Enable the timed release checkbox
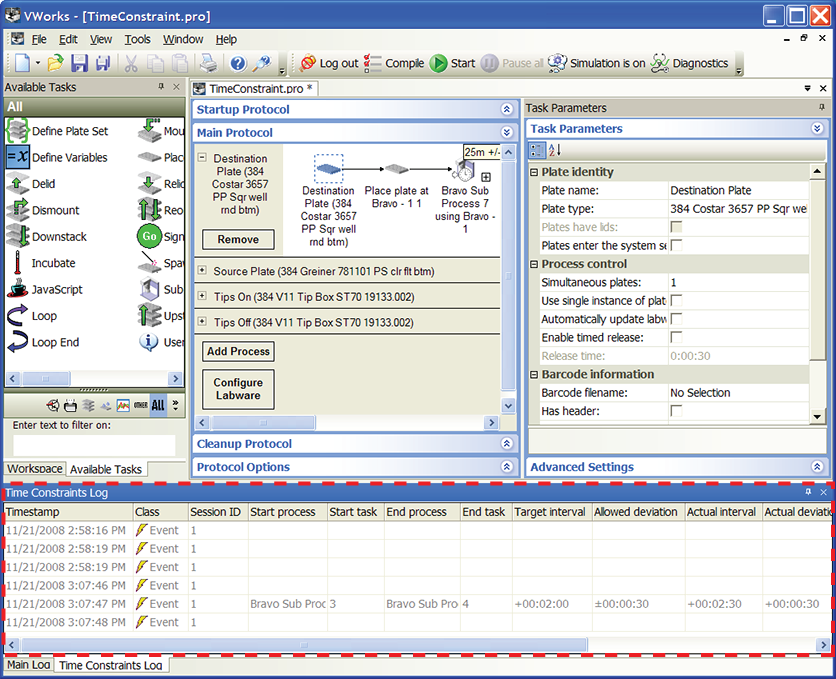Viewport: 836px width, 679px height. [677, 338]
